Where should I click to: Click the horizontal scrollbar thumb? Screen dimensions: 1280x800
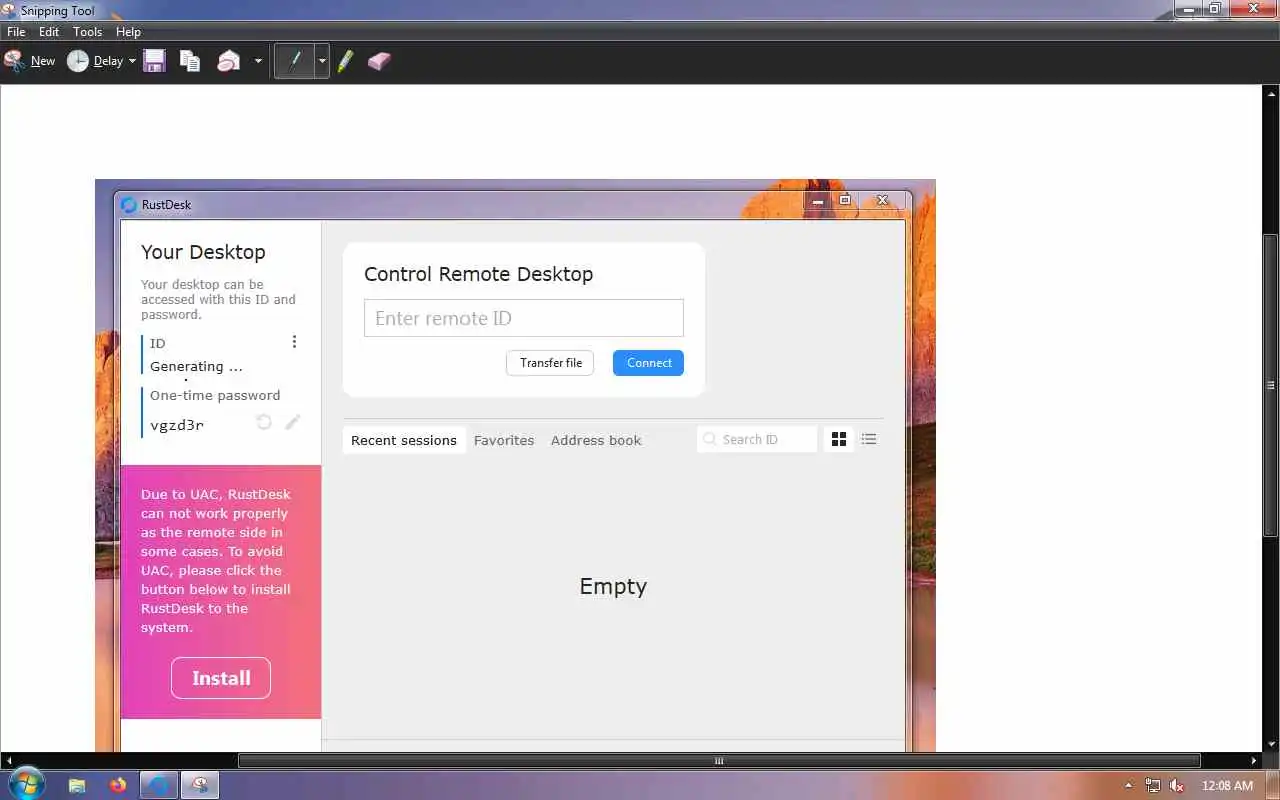(x=719, y=761)
